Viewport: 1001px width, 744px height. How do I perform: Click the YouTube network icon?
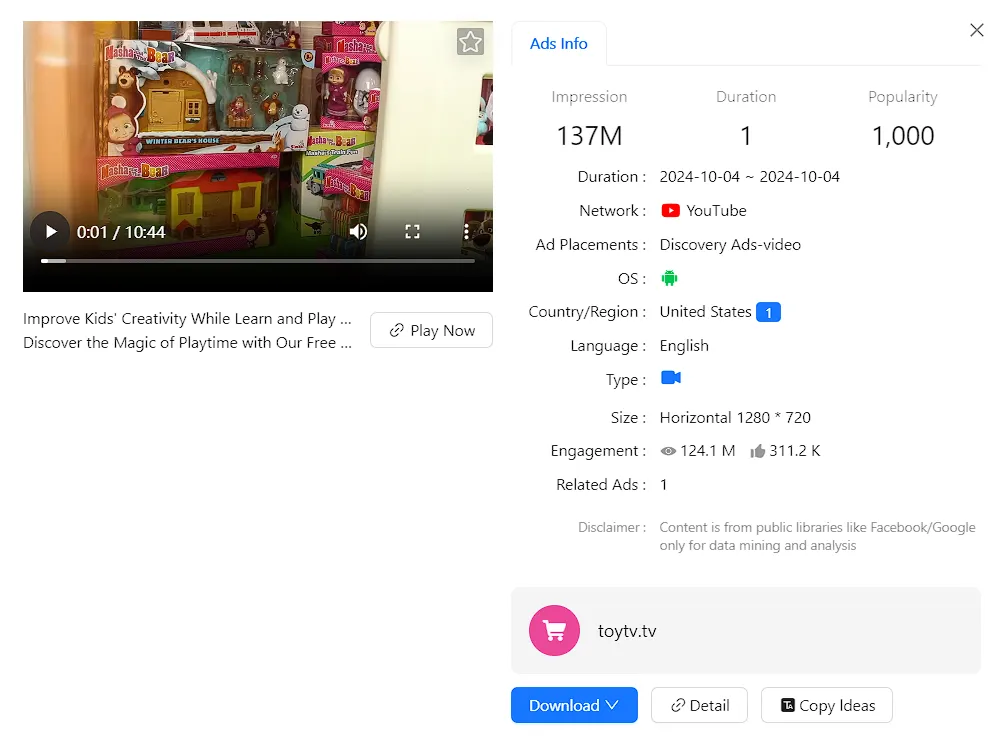coord(670,211)
